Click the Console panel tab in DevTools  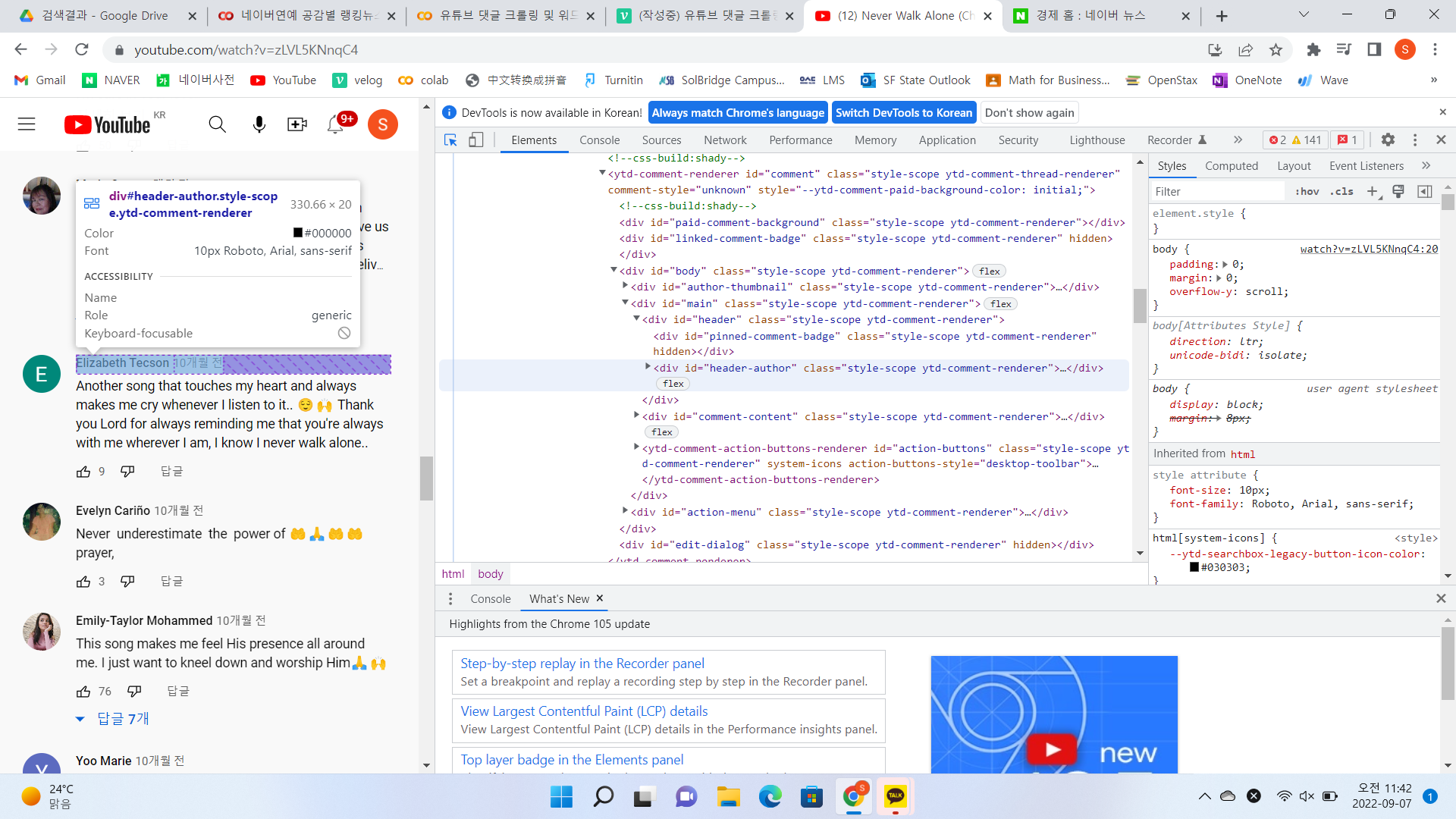[x=599, y=140]
